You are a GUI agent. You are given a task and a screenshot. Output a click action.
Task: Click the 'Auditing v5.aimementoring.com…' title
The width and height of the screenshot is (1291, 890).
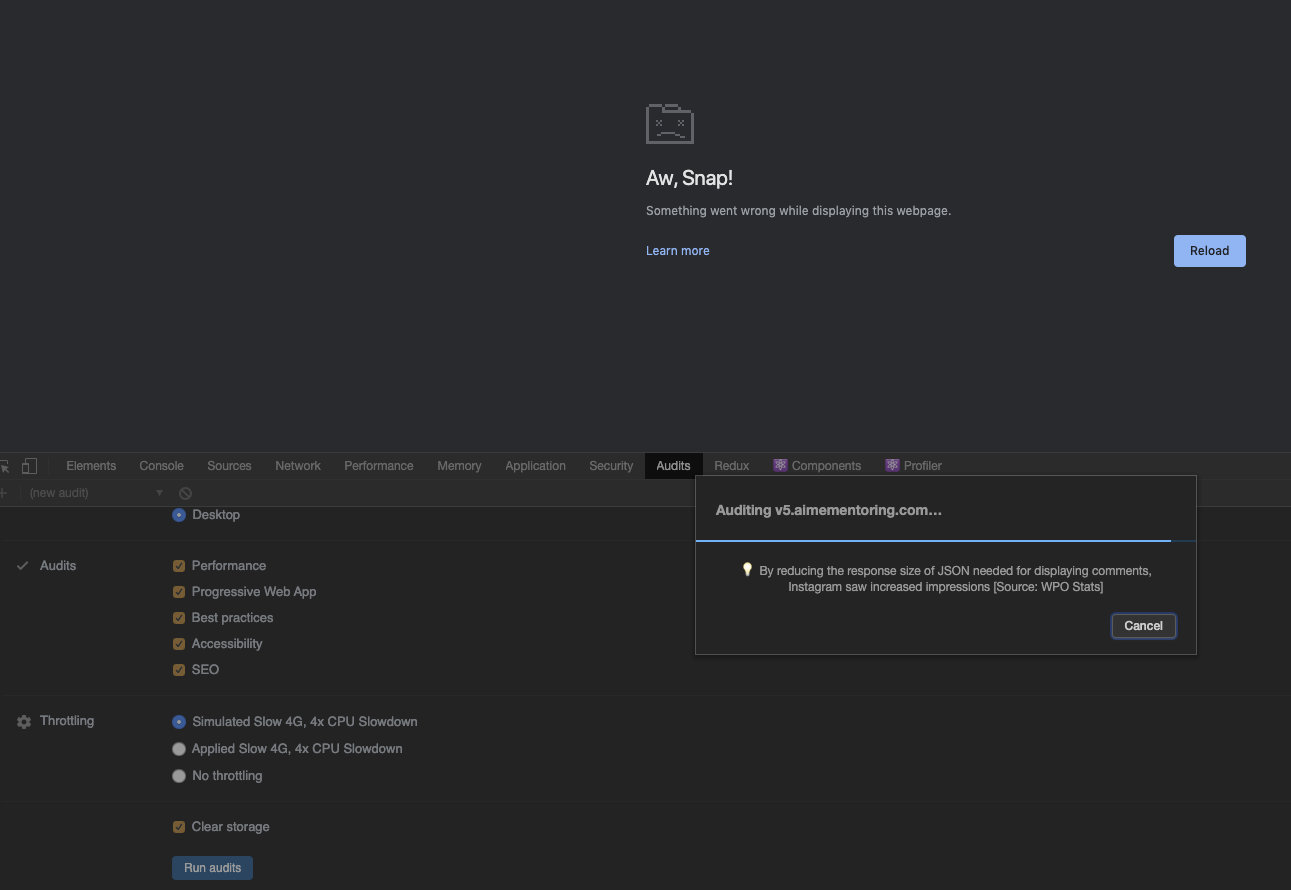pos(828,510)
